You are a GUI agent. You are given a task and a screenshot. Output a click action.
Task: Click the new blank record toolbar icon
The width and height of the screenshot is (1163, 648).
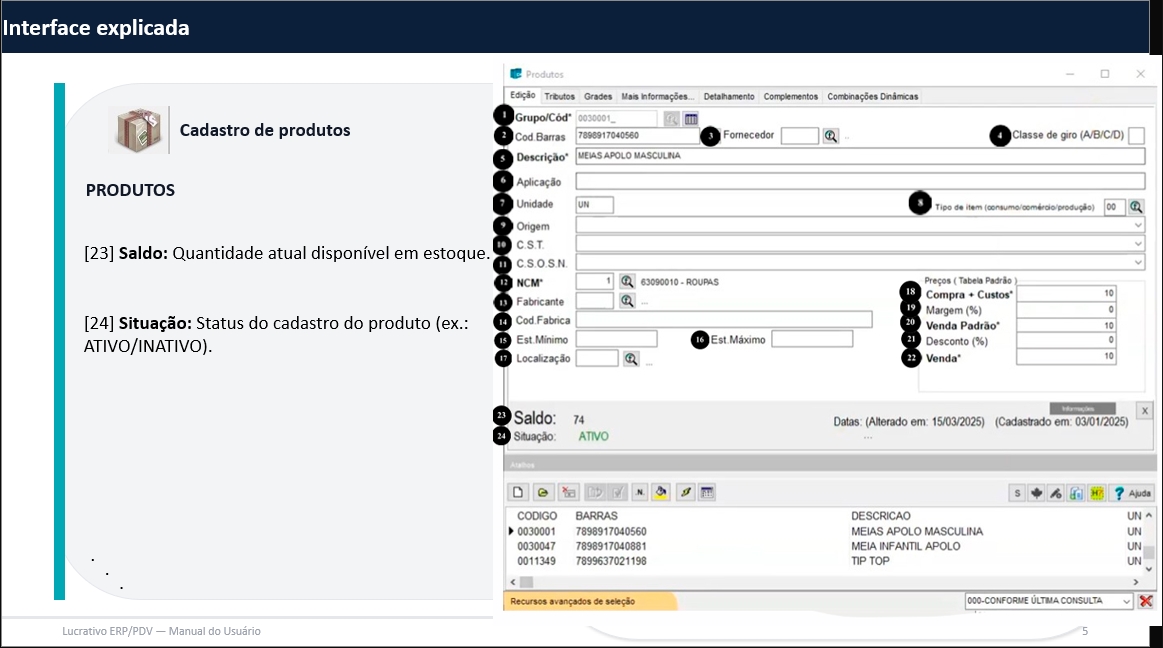518,492
